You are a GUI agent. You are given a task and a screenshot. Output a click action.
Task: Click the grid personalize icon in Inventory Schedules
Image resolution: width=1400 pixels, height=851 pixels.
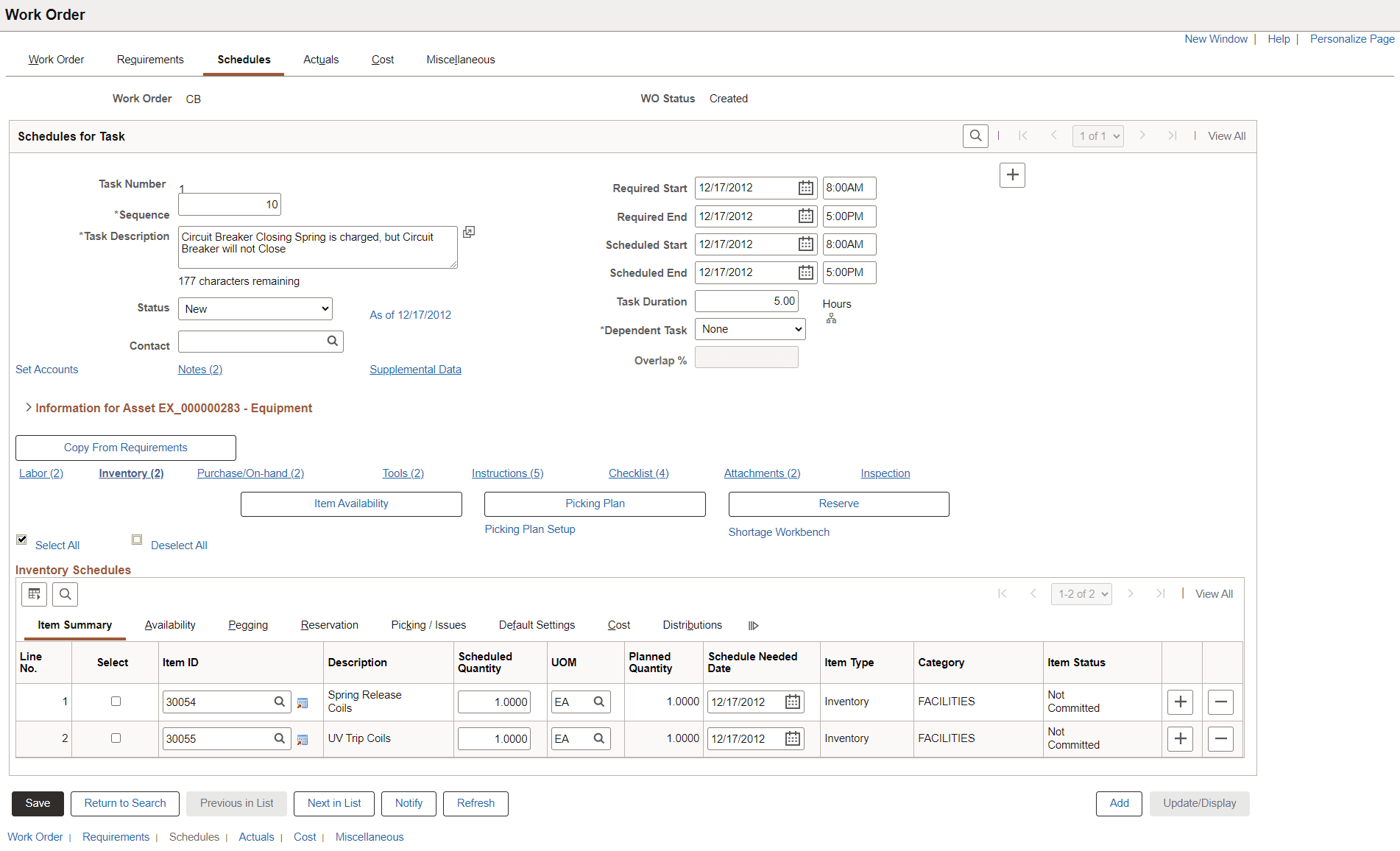[34, 594]
